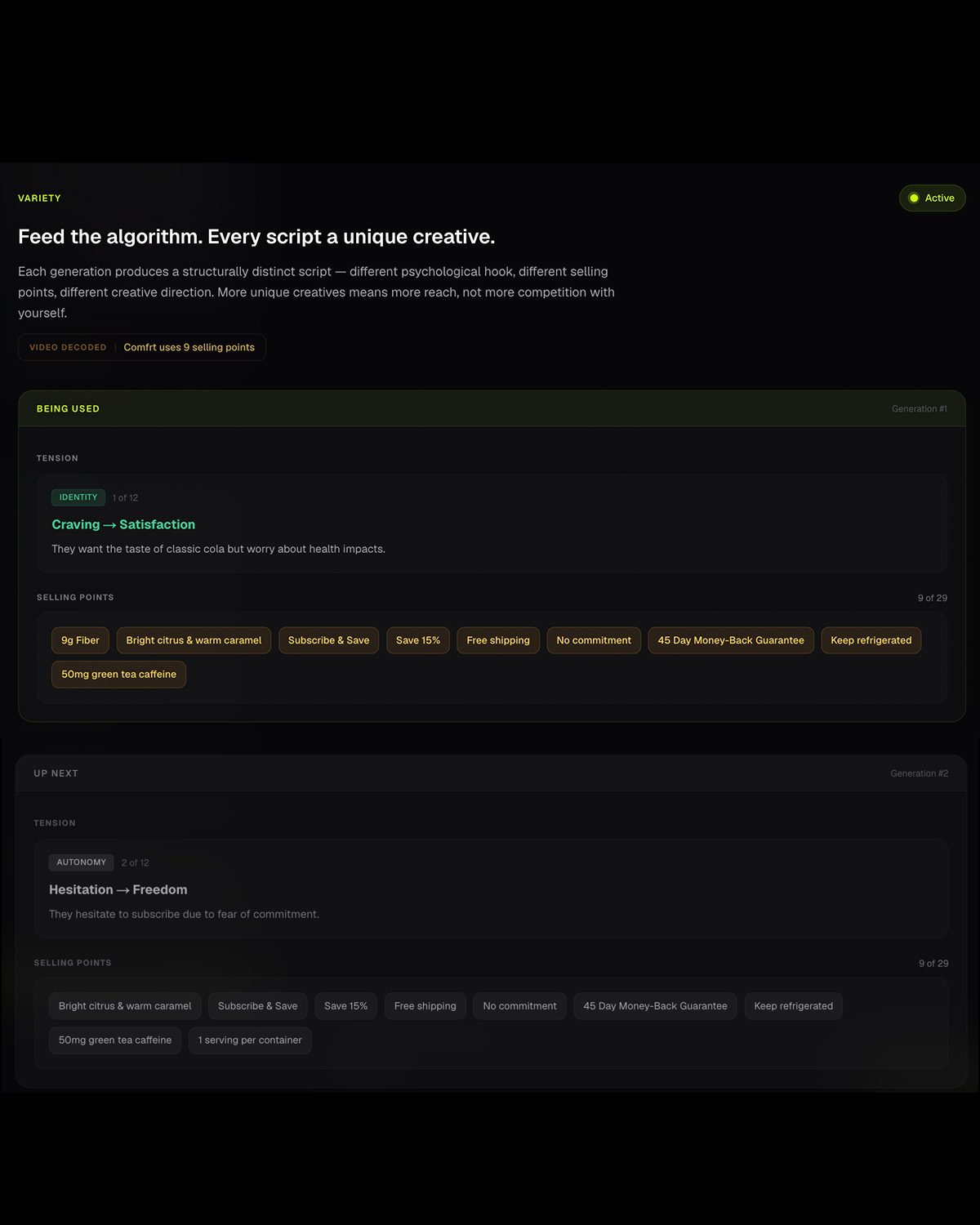980x1225 pixels.
Task: Click the fear of commitment description
Action: pyautogui.click(x=184, y=914)
